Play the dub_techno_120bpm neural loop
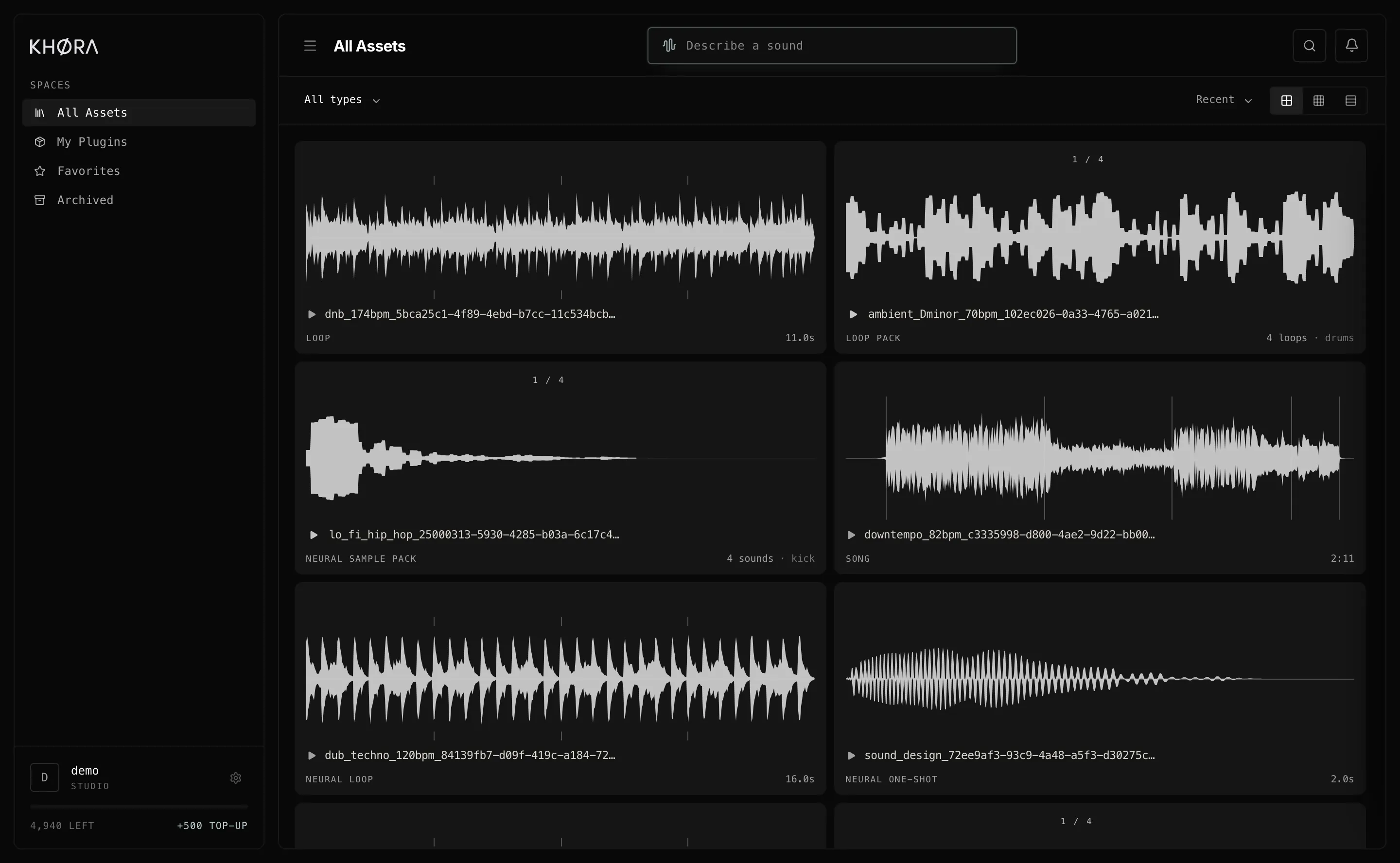Image resolution: width=1400 pixels, height=863 pixels. tap(312, 756)
